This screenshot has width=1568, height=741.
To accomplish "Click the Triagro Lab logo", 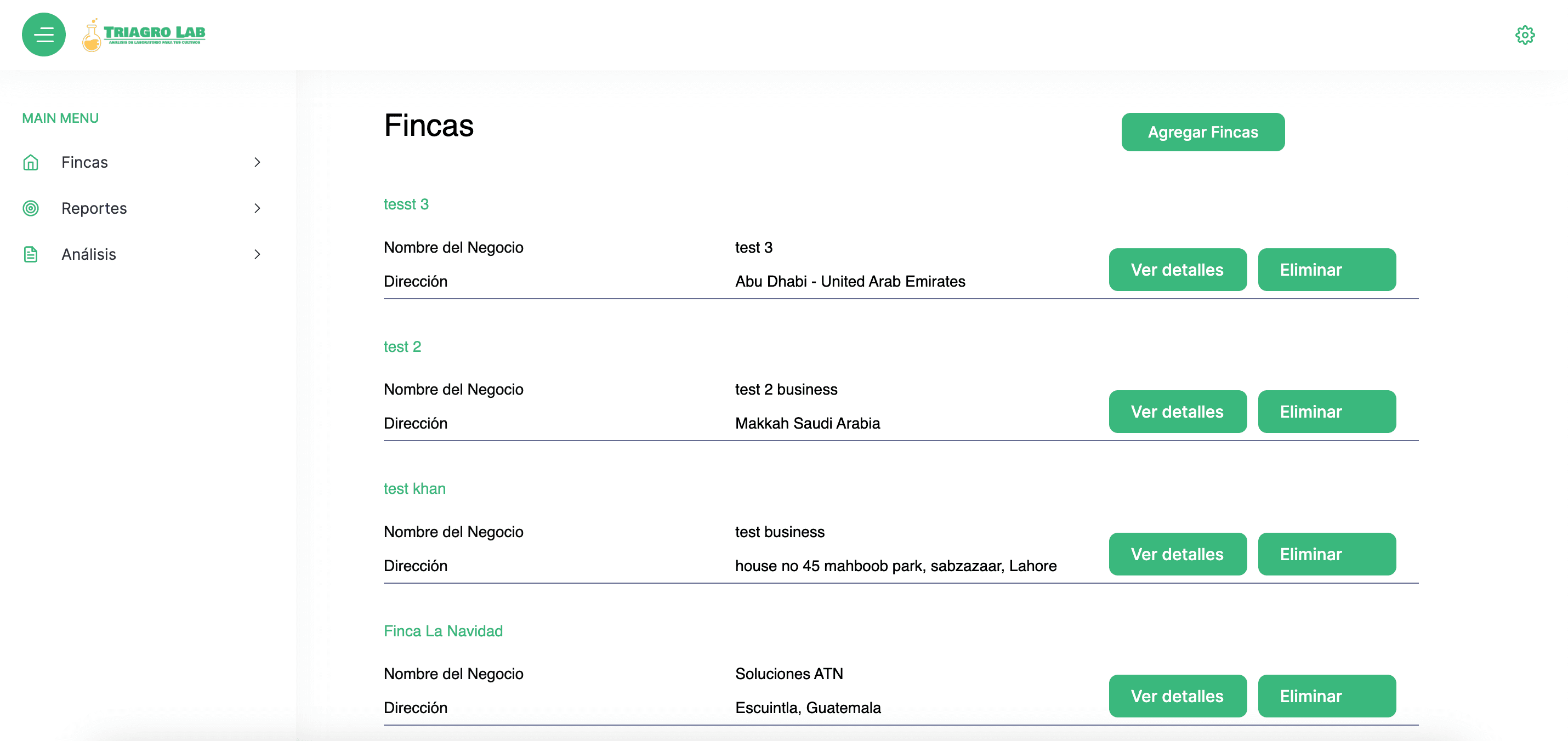I will coord(144,35).
